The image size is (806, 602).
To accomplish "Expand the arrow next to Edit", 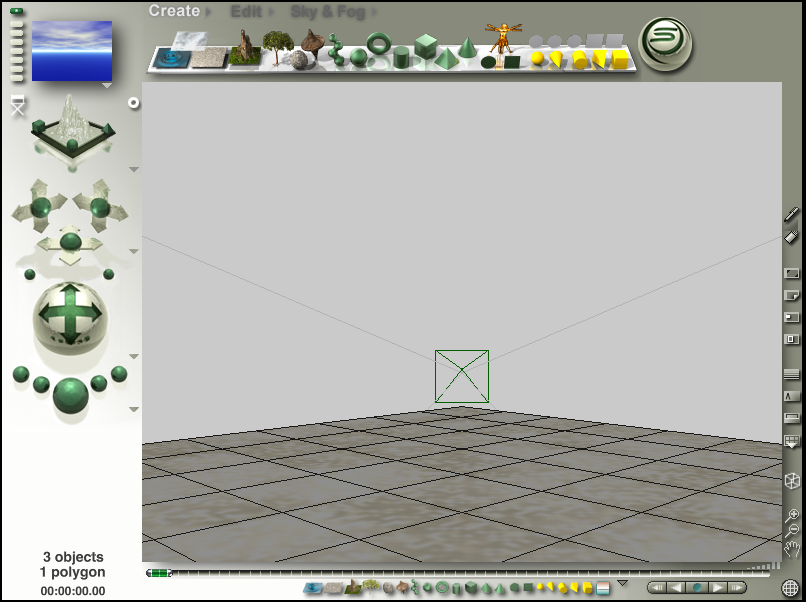I will click(270, 12).
